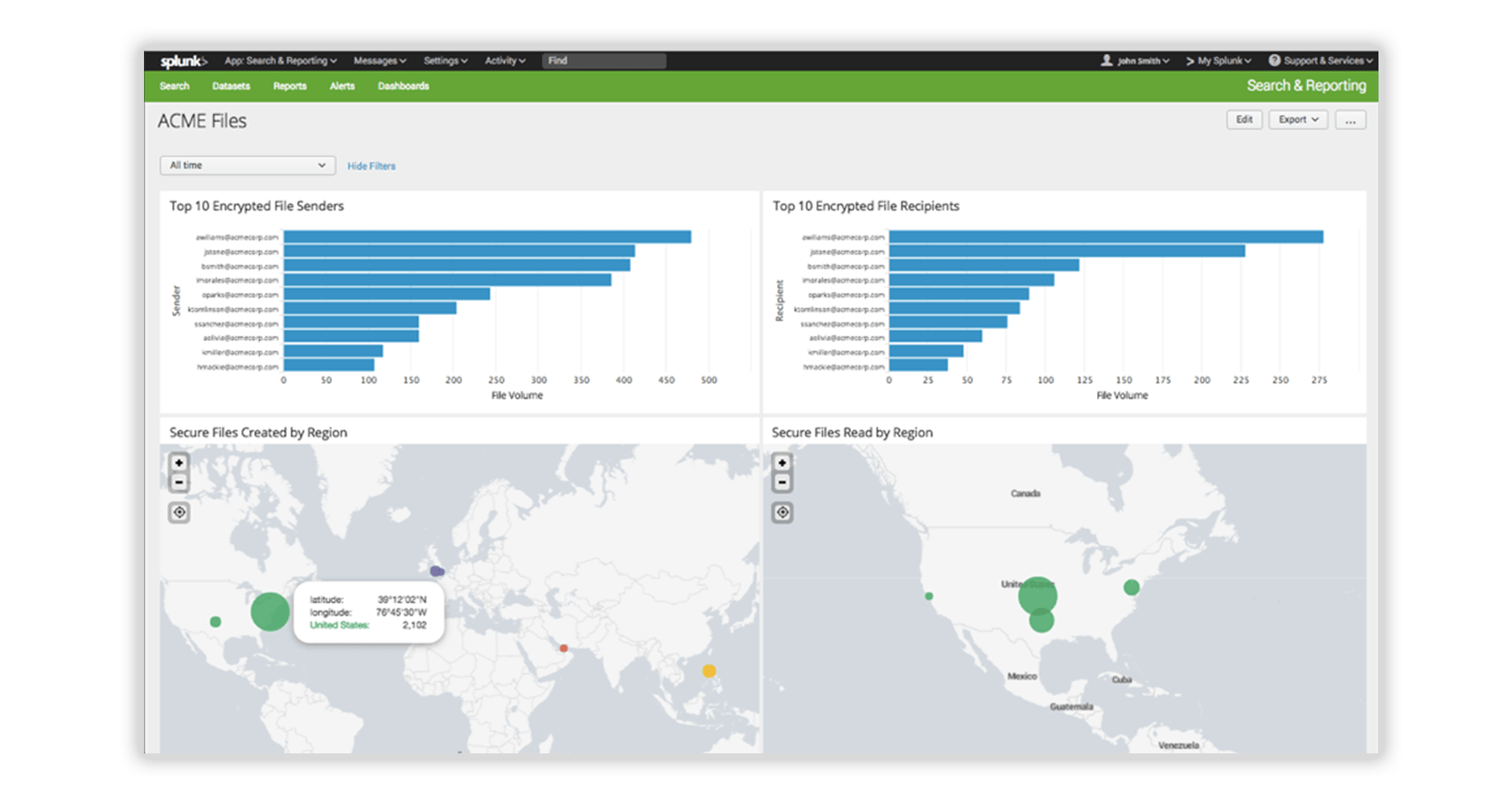
Task: Click the Edit dashboard button
Action: tap(1244, 120)
